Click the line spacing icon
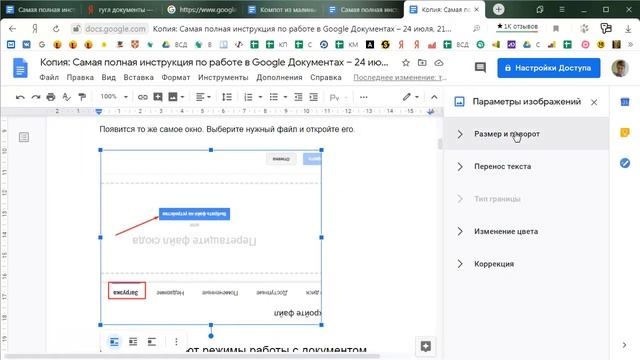The width and height of the screenshot is (640, 360). 227,97
